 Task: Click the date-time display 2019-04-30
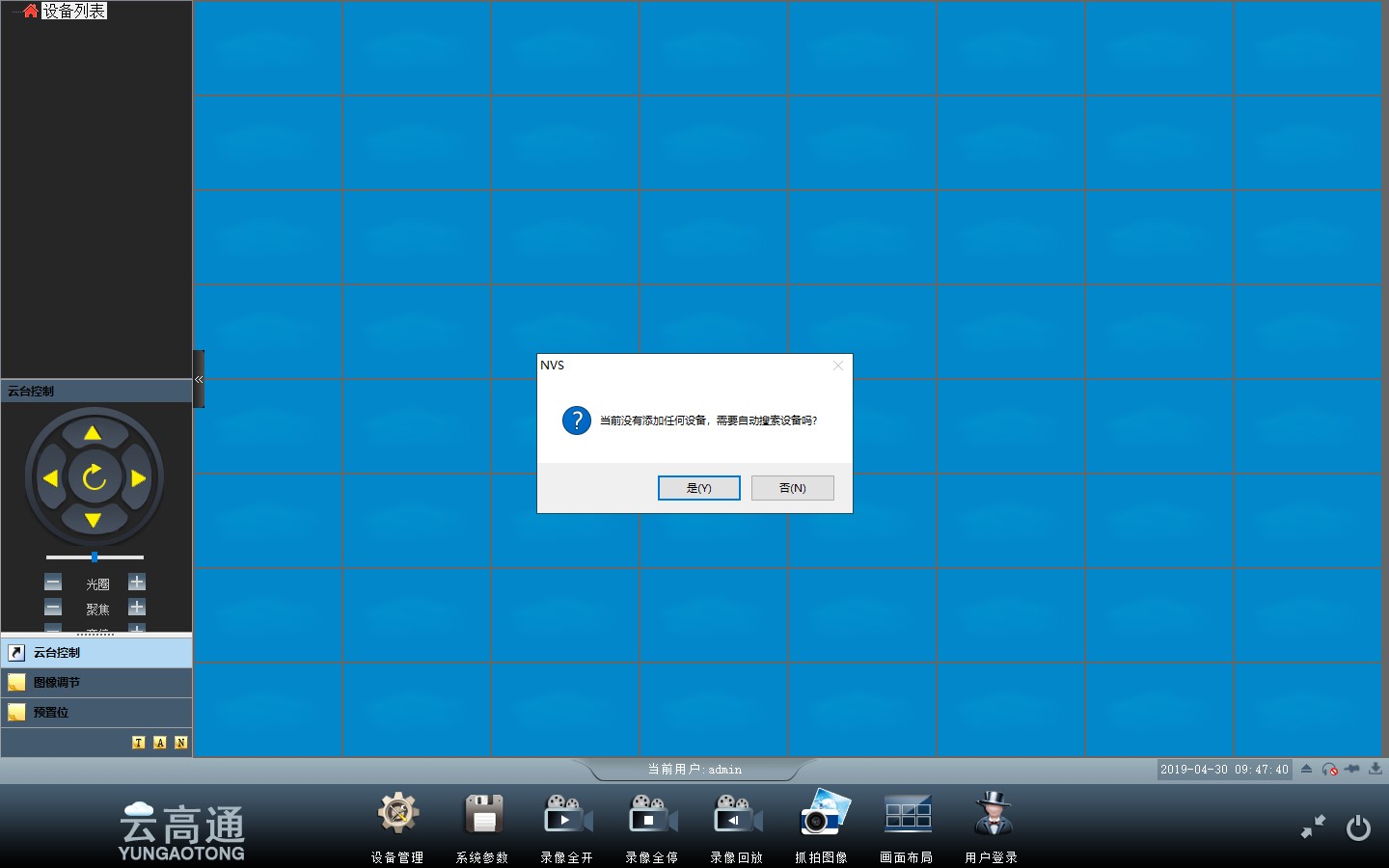coord(1224,770)
